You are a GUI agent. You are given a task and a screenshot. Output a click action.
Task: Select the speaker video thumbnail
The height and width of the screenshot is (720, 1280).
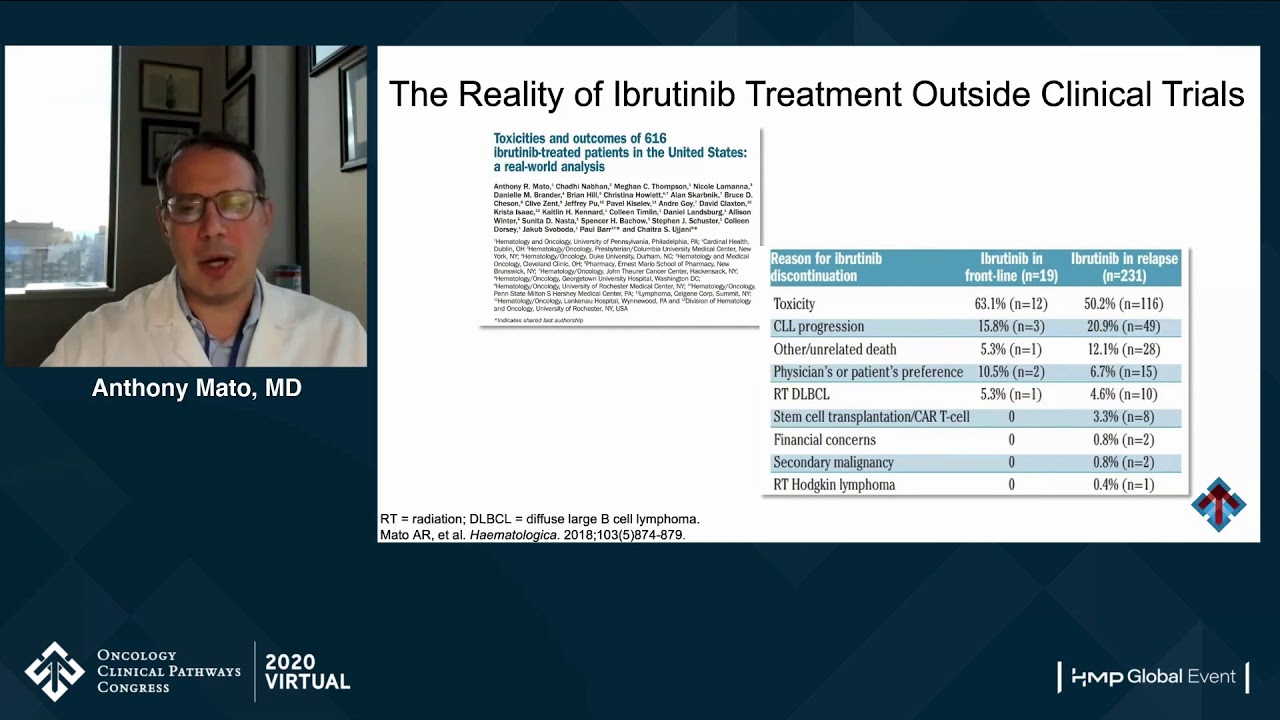[186, 206]
